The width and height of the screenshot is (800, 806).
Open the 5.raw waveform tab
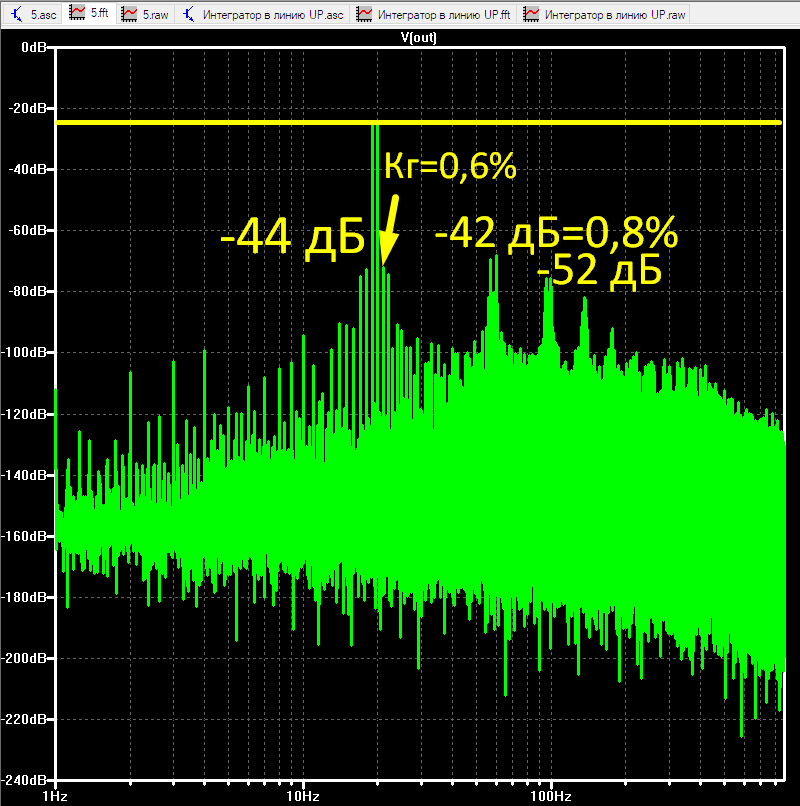coord(145,14)
